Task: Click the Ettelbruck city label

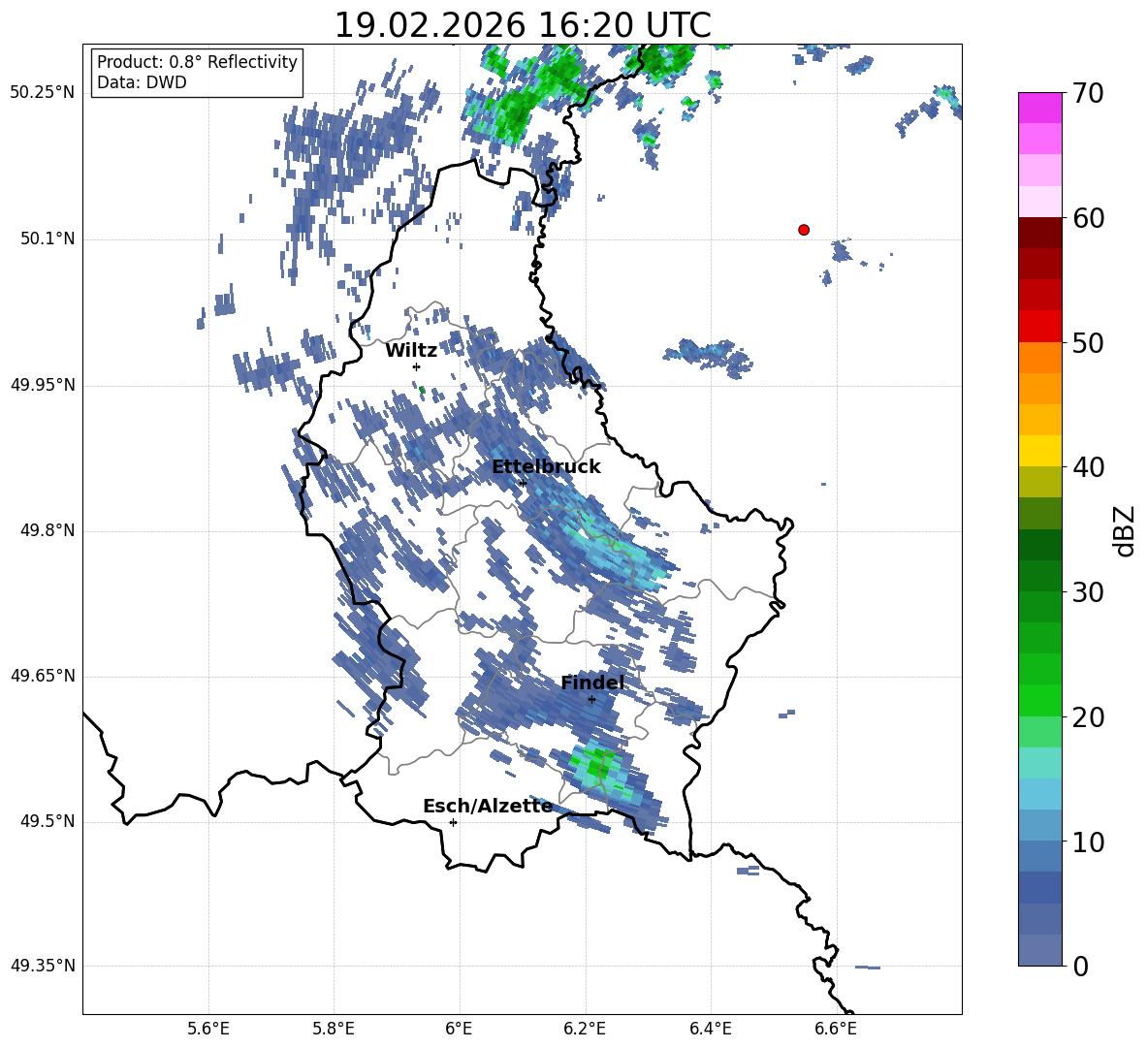Action: 546,467
